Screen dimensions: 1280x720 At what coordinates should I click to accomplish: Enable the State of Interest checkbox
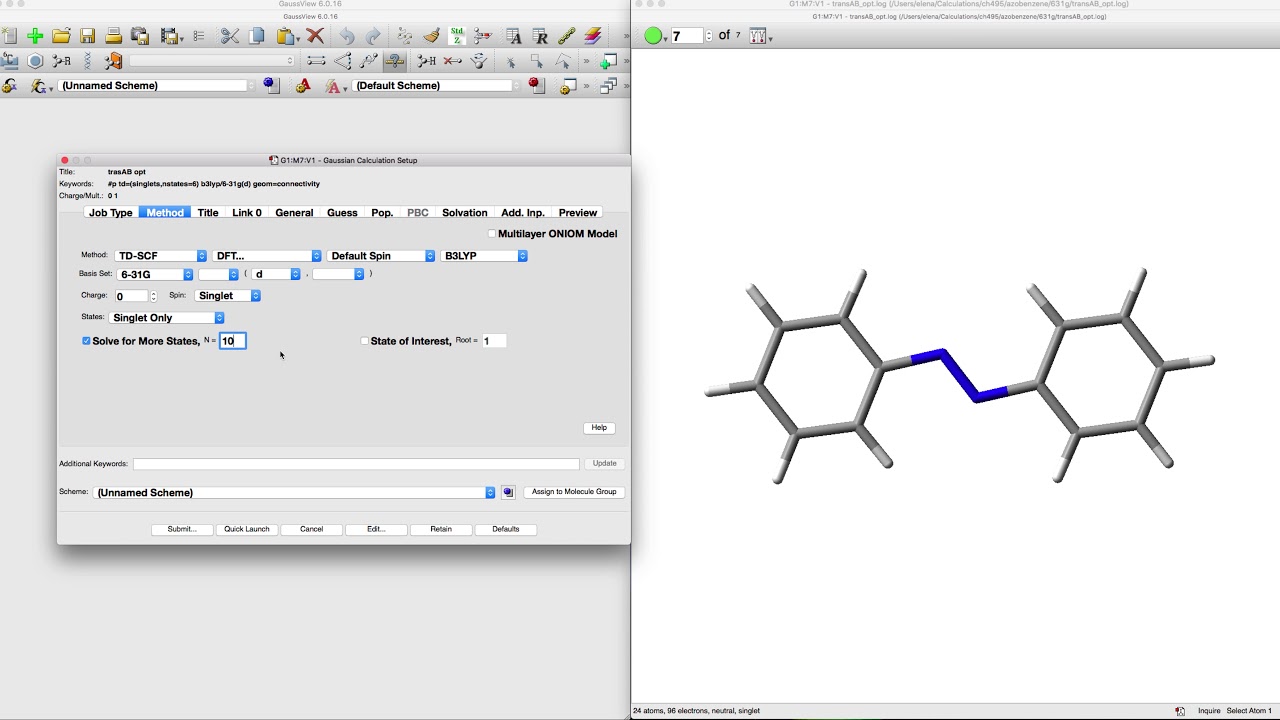(365, 341)
